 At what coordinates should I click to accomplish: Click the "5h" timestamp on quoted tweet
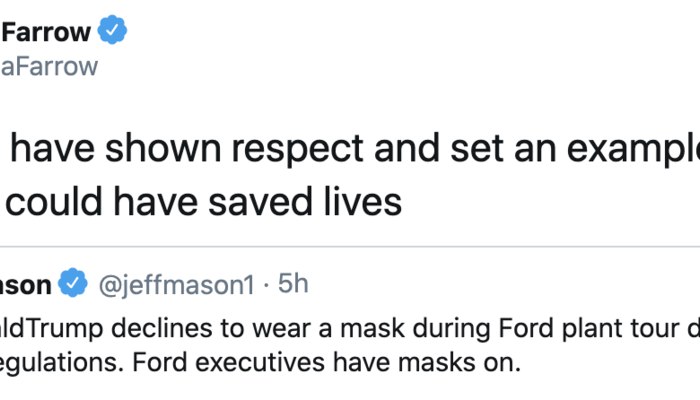(x=292, y=285)
